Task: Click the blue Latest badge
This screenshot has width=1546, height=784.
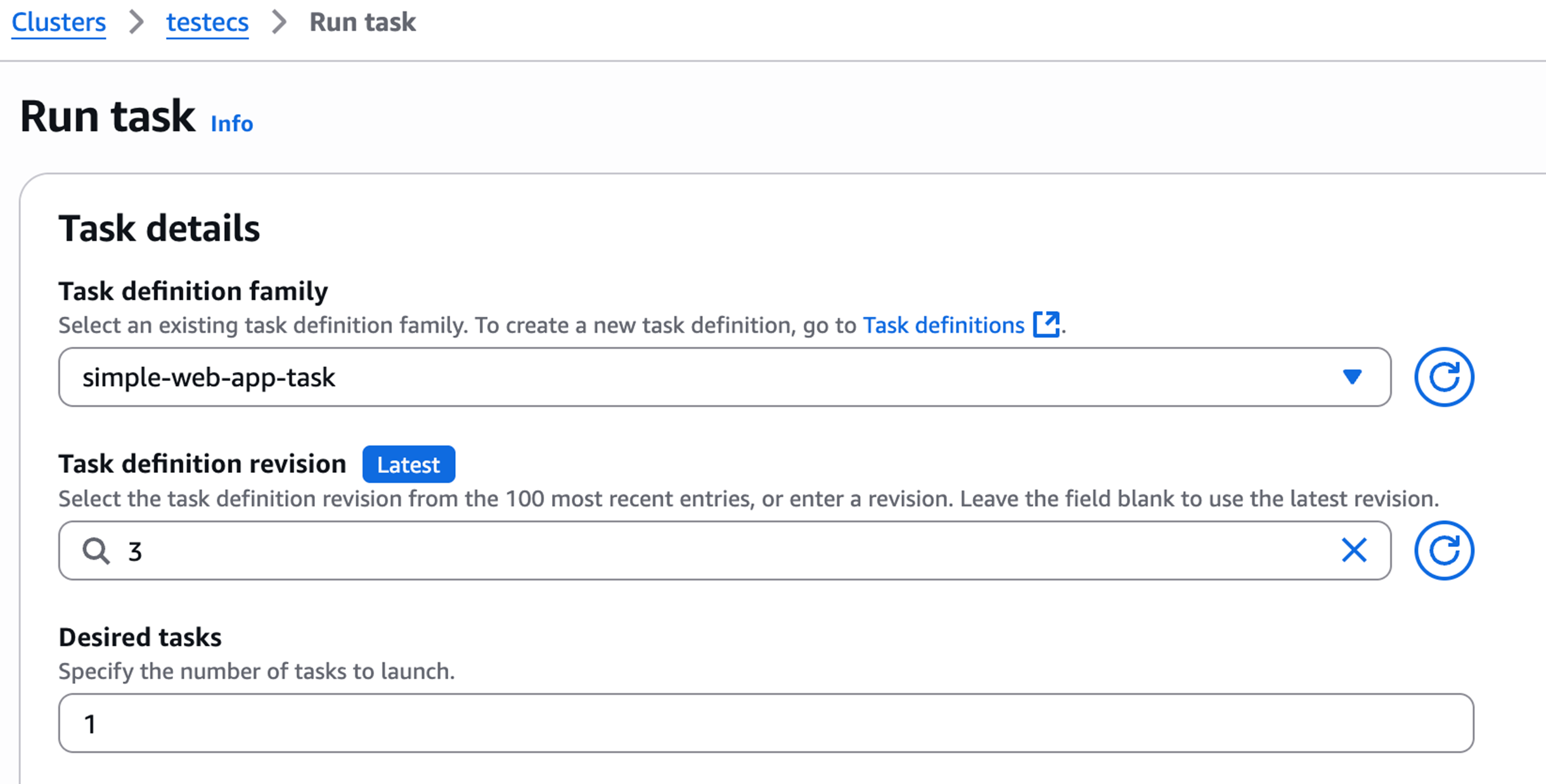Action: coord(408,465)
